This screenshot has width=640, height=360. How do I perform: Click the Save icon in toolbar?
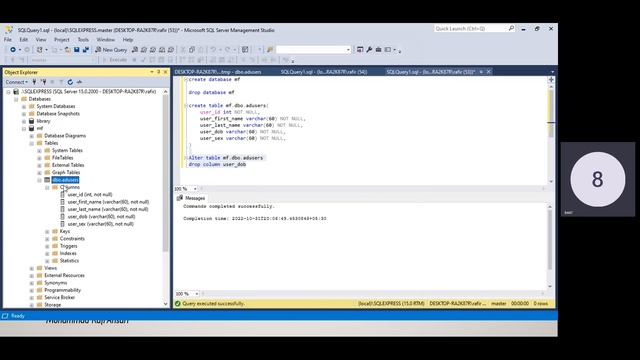(76, 49)
